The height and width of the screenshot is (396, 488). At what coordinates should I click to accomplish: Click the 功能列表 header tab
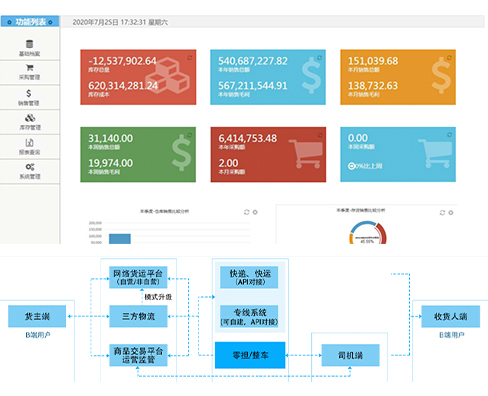[30, 22]
